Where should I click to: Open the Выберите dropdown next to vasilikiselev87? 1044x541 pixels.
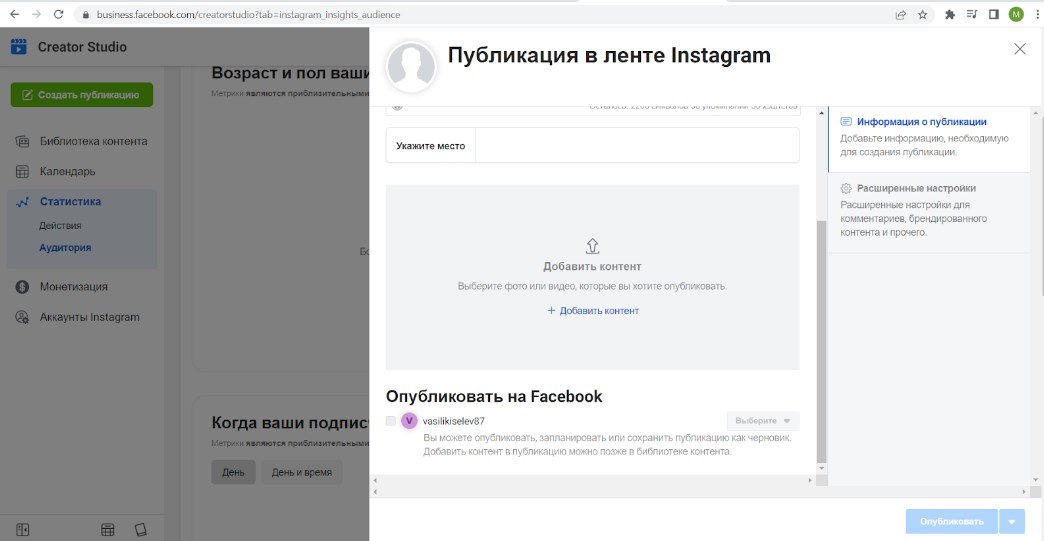tap(762, 421)
